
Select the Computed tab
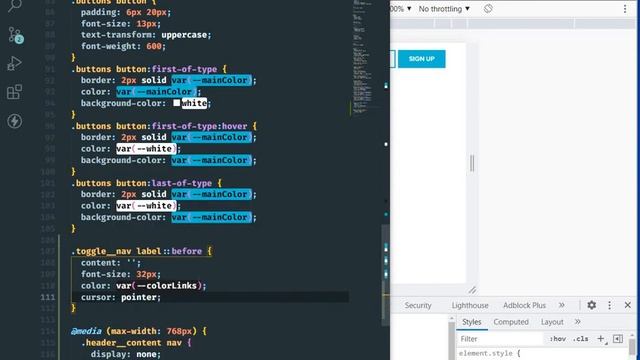(511, 322)
